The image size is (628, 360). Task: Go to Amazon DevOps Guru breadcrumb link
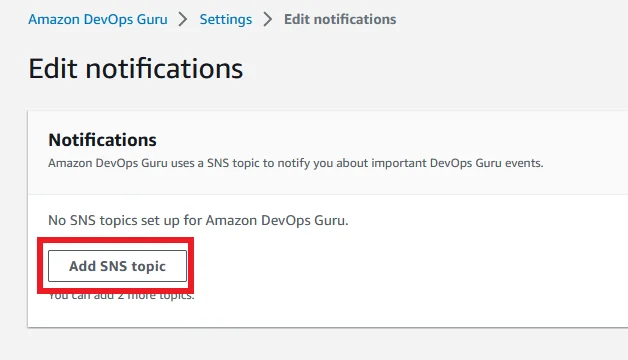click(98, 19)
